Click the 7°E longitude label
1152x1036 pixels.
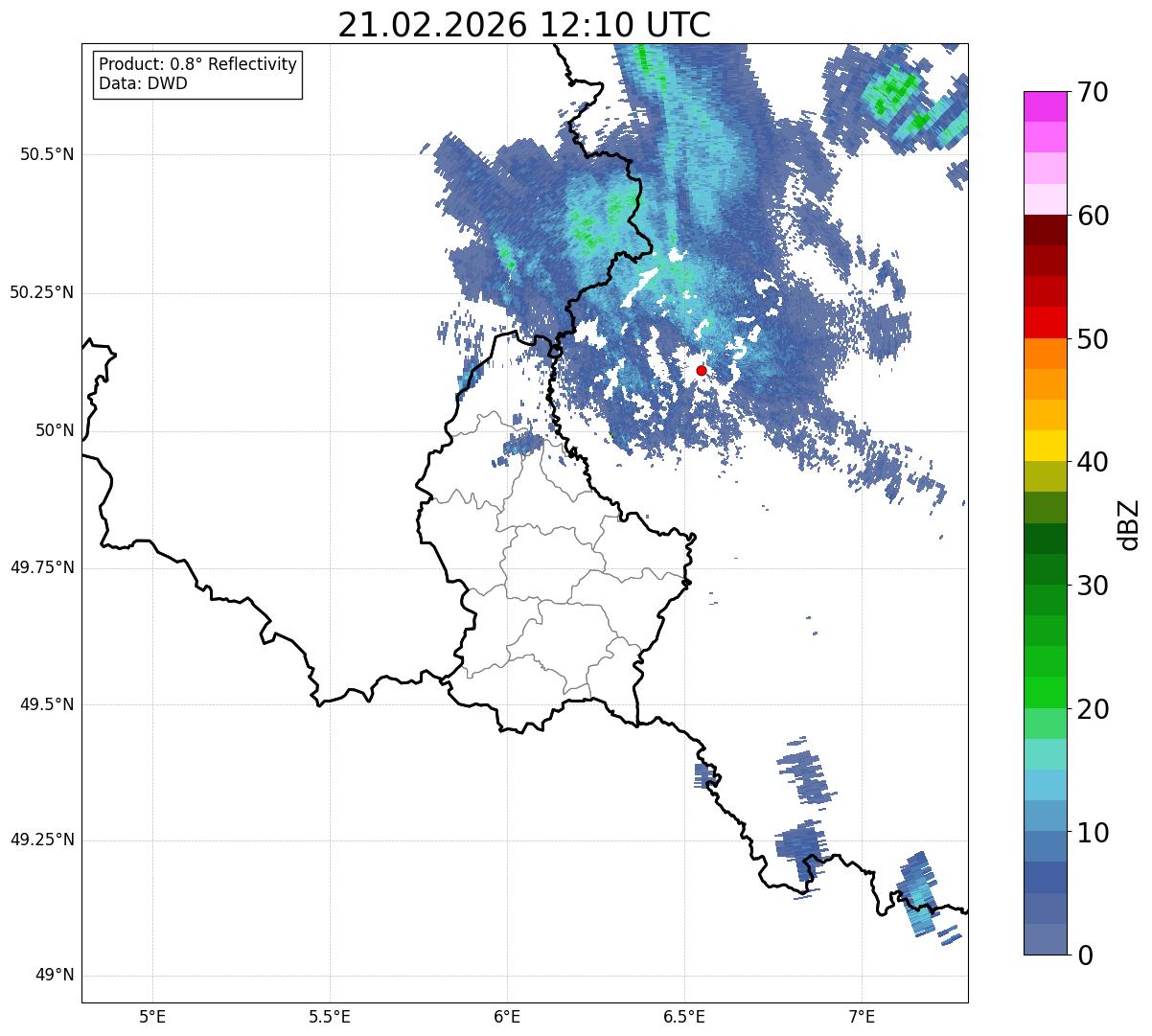point(862,1017)
